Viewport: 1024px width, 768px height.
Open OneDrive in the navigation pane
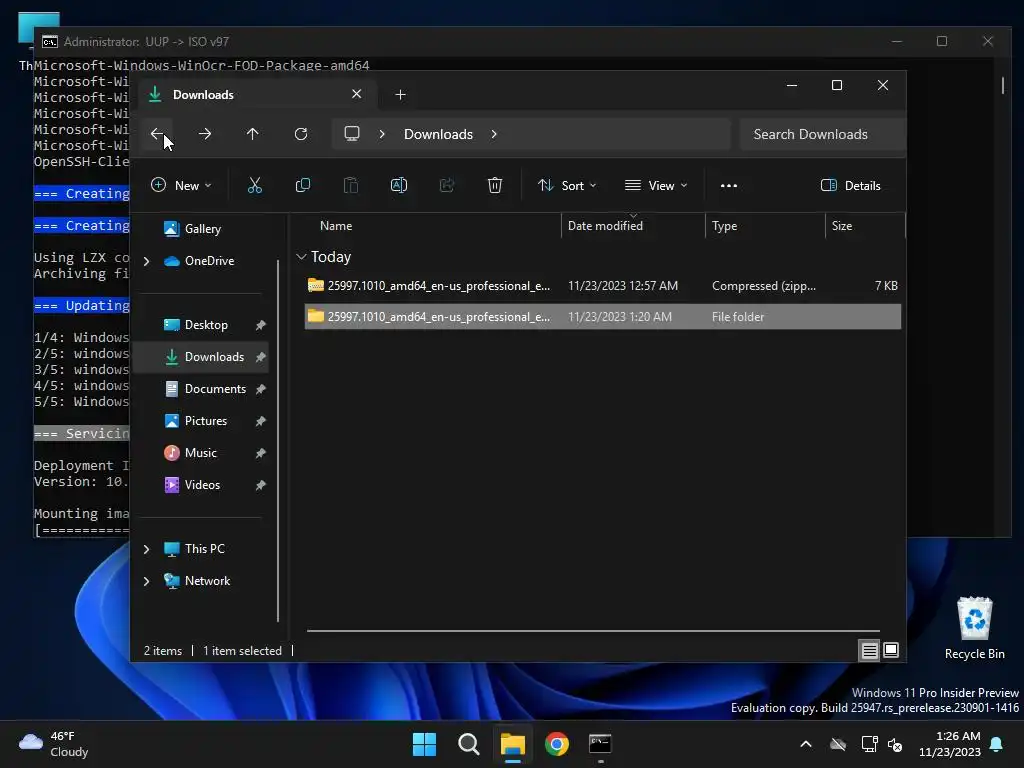pos(209,261)
